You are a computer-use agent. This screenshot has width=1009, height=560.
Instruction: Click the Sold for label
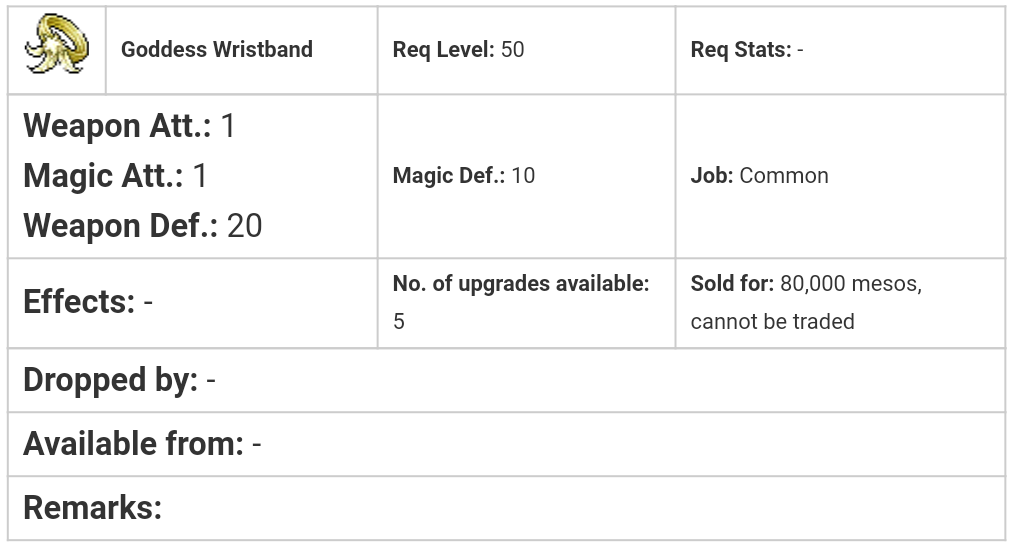coord(732,284)
